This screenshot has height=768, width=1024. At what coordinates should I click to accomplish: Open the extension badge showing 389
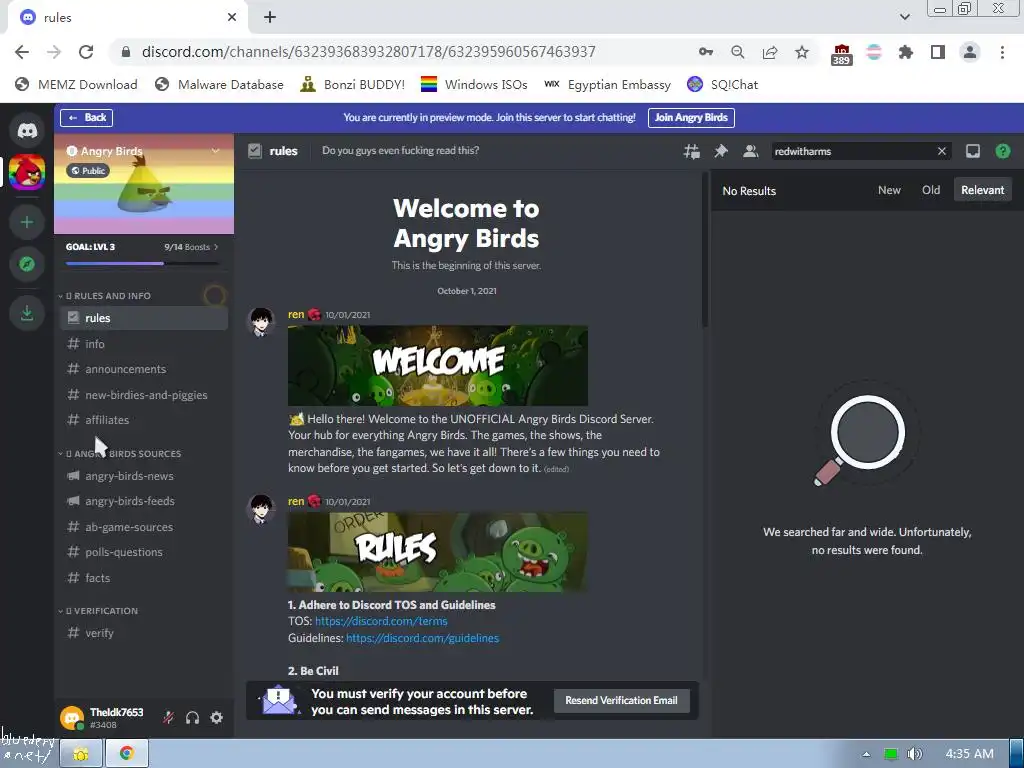point(841,54)
